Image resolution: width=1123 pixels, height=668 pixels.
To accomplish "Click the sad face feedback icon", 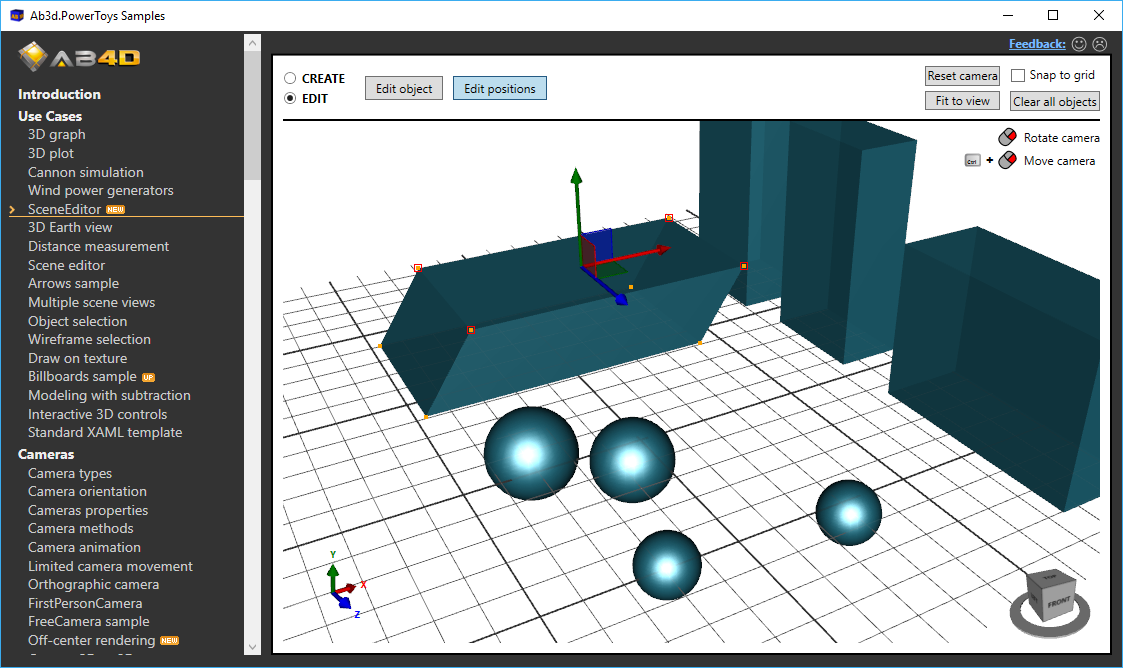I will pyautogui.click(x=1100, y=44).
